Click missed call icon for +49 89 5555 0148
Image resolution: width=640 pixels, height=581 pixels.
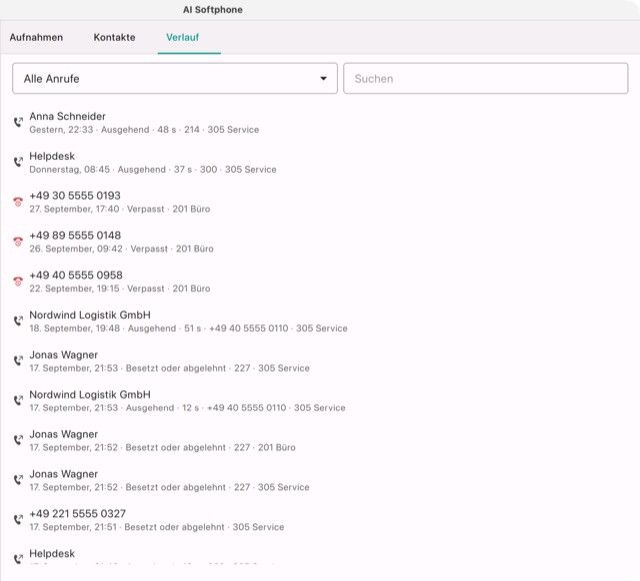pos(18,241)
